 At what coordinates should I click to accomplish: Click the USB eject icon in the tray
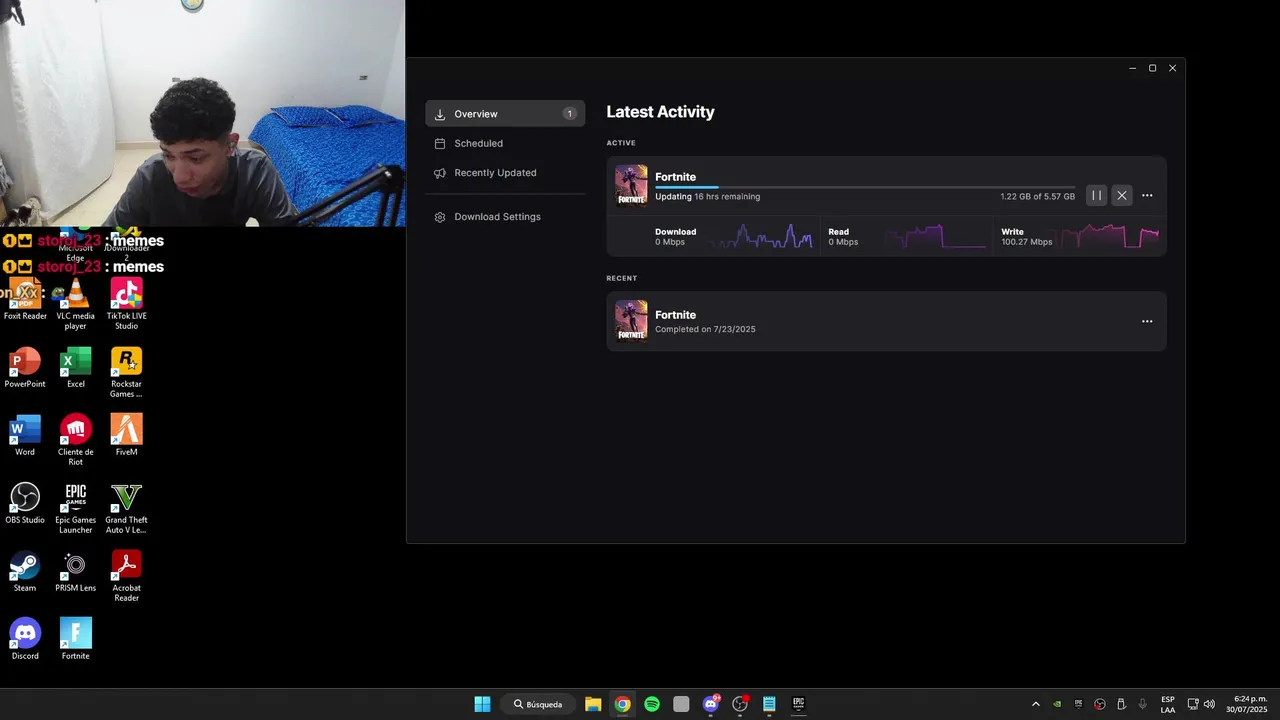1121,704
